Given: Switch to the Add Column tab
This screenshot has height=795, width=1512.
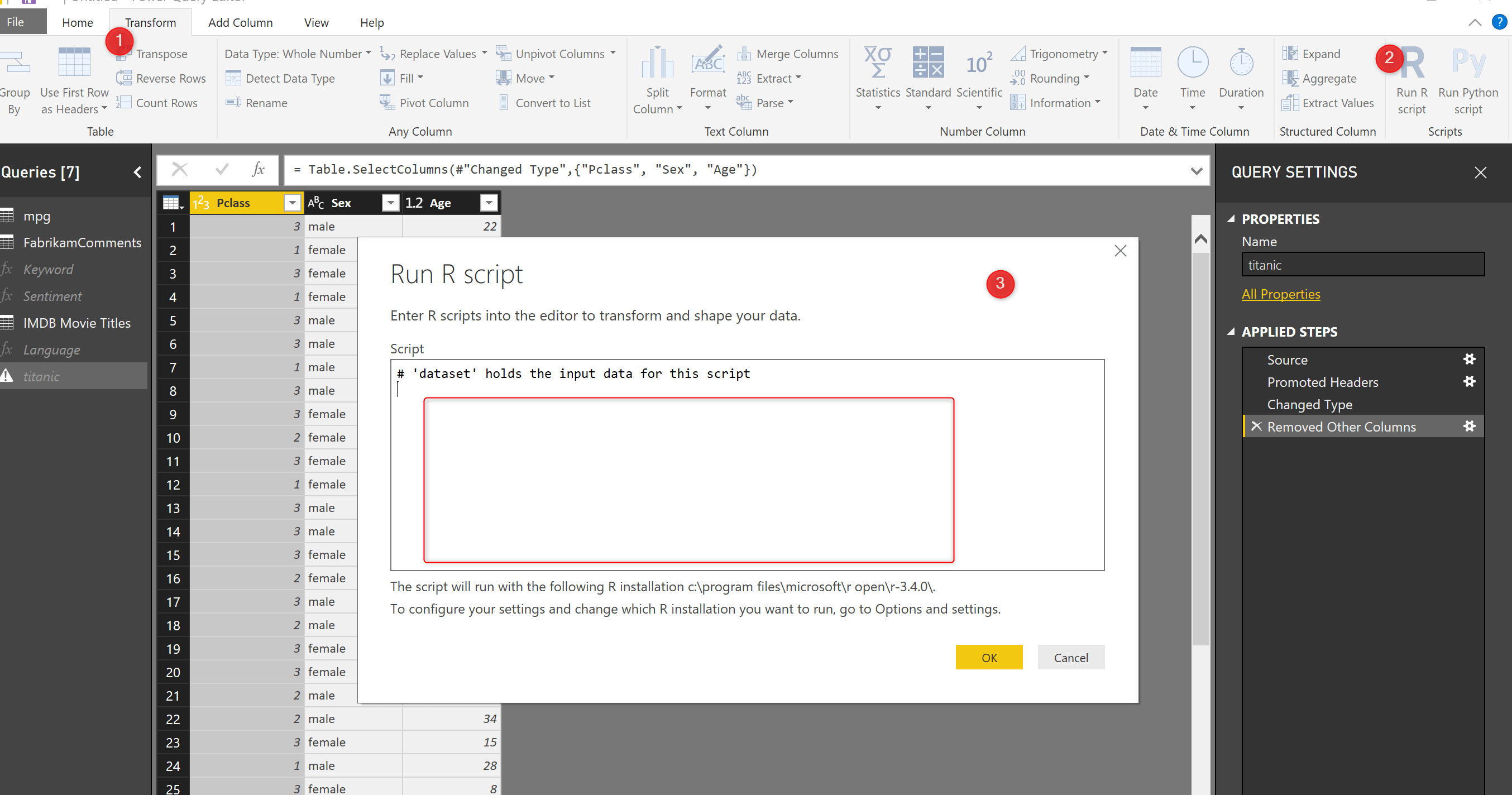Looking at the screenshot, I should point(240,22).
